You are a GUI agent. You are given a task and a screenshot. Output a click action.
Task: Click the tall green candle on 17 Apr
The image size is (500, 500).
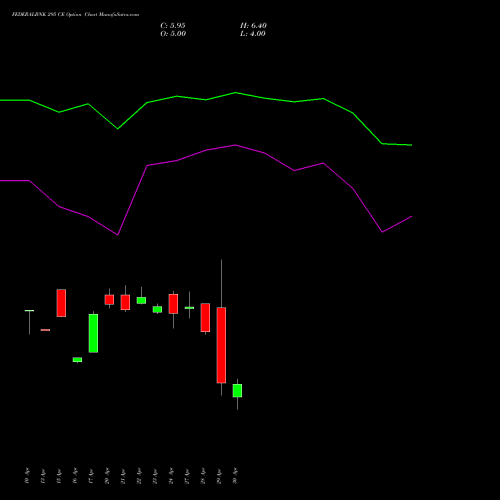(x=93, y=333)
